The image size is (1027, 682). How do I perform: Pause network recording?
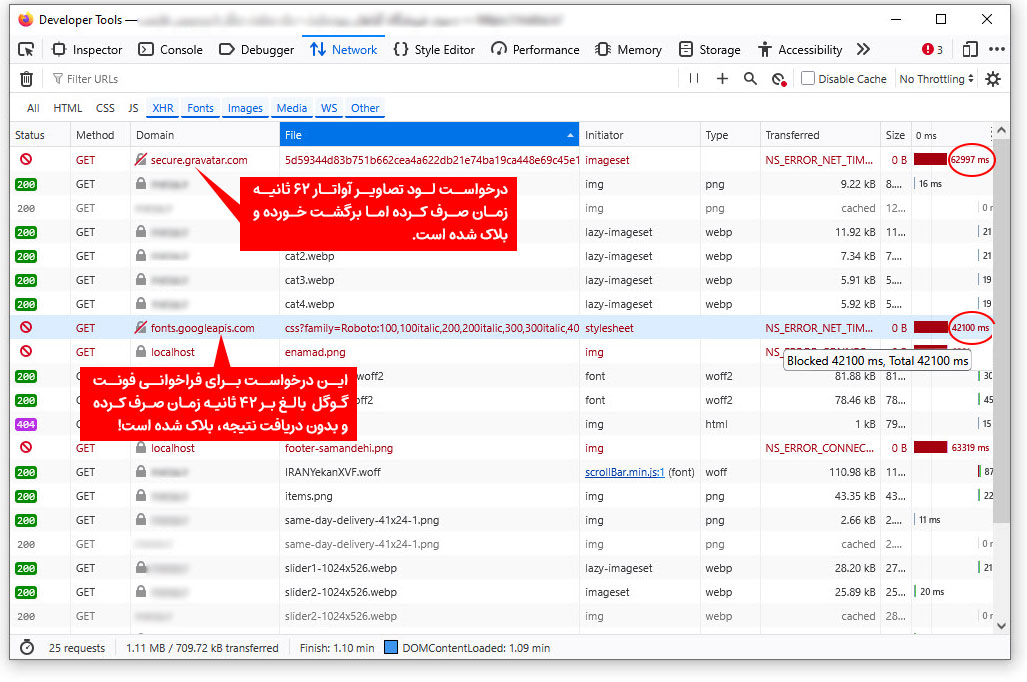point(694,79)
